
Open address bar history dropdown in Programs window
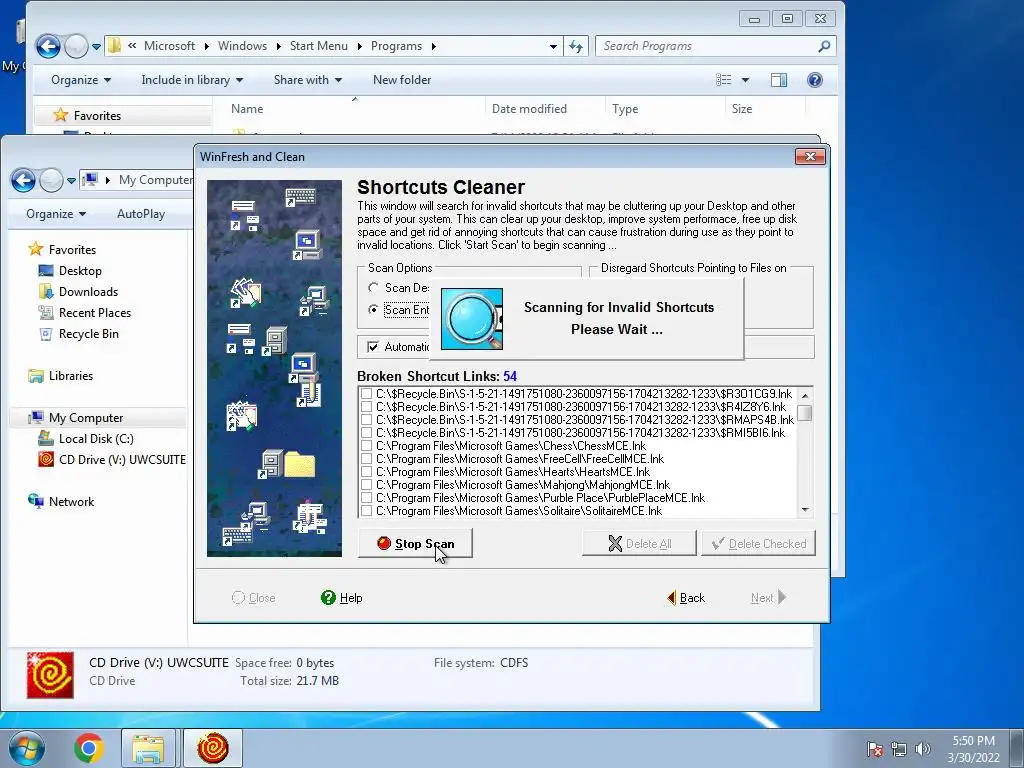[553, 46]
